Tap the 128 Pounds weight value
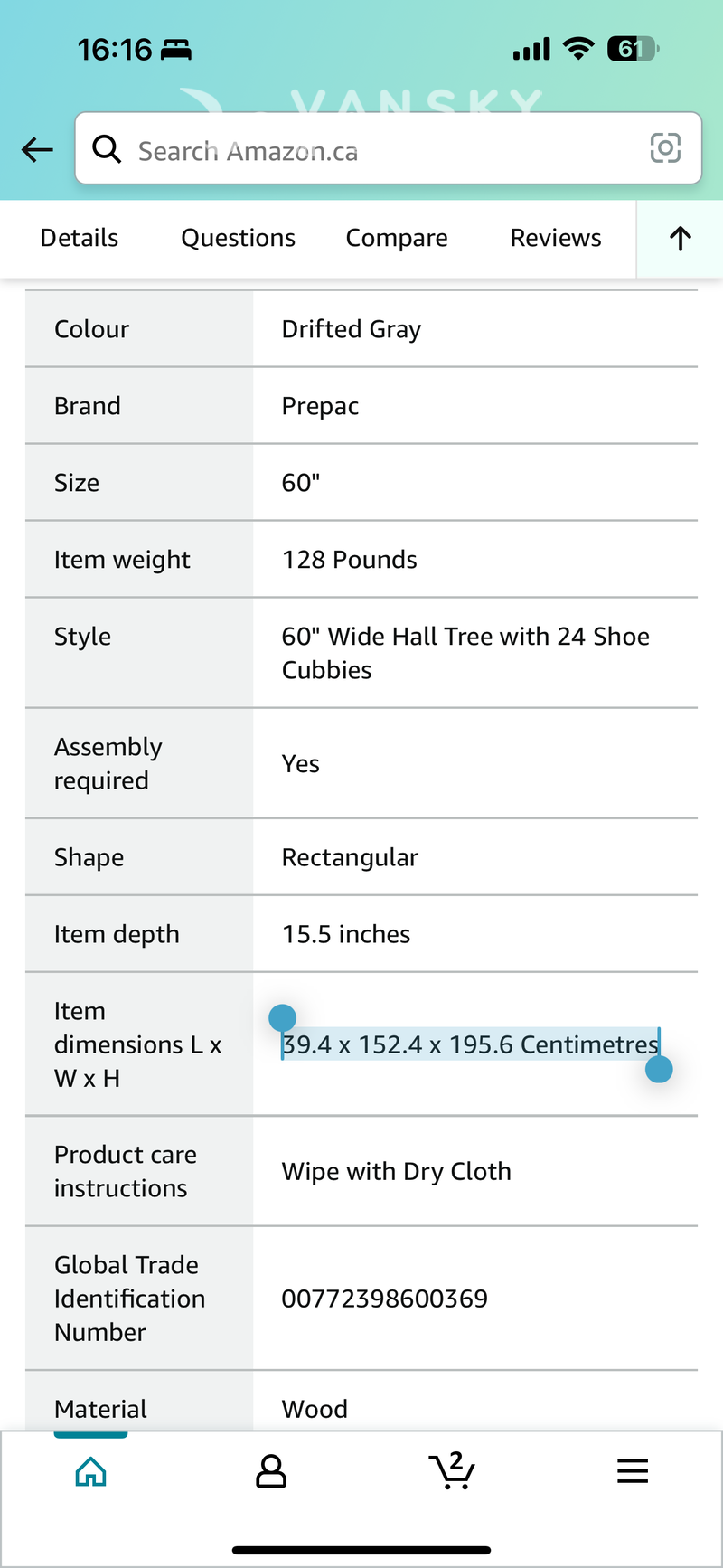Image resolution: width=723 pixels, height=1568 pixels. tap(350, 560)
